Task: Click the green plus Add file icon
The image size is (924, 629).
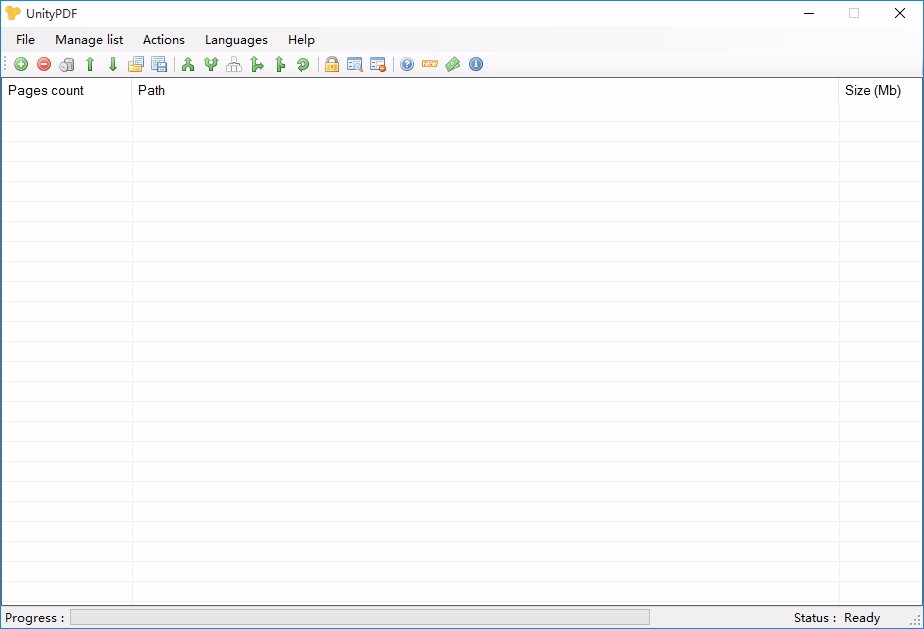Action: click(21, 64)
